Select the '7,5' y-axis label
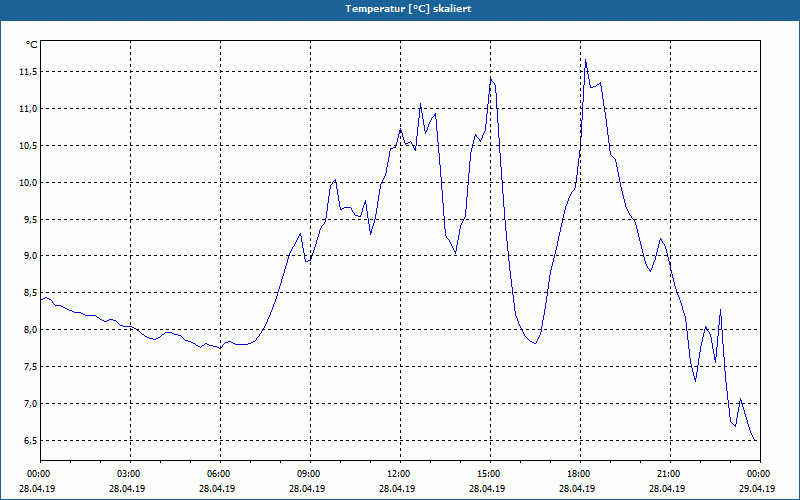Image resolution: width=800 pixels, height=500 pixels. (x=30, y=367)
